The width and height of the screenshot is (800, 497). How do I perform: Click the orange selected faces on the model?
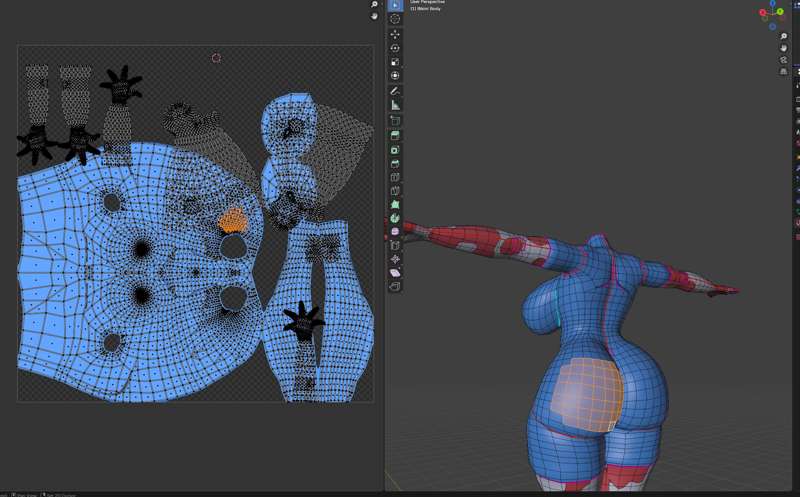click(x=587, y=395)
